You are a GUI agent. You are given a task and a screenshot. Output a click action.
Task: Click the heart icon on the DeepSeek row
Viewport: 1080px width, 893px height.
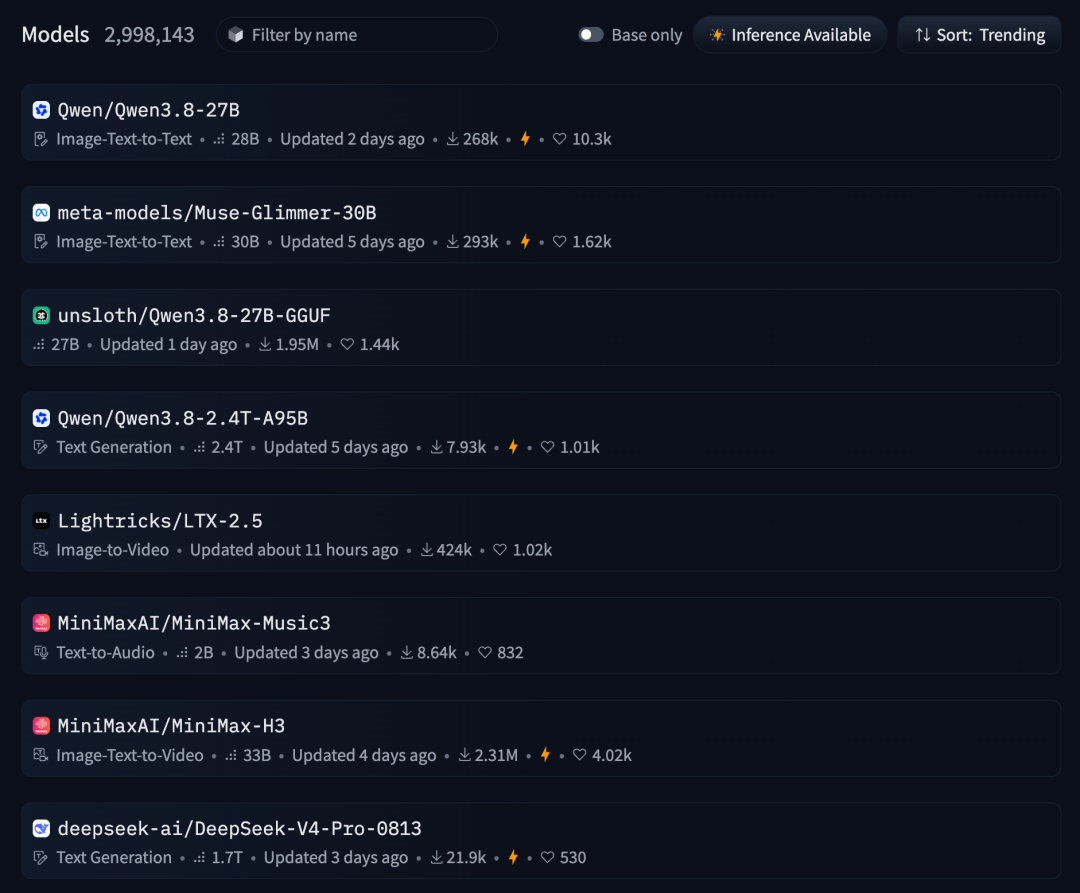548,857
